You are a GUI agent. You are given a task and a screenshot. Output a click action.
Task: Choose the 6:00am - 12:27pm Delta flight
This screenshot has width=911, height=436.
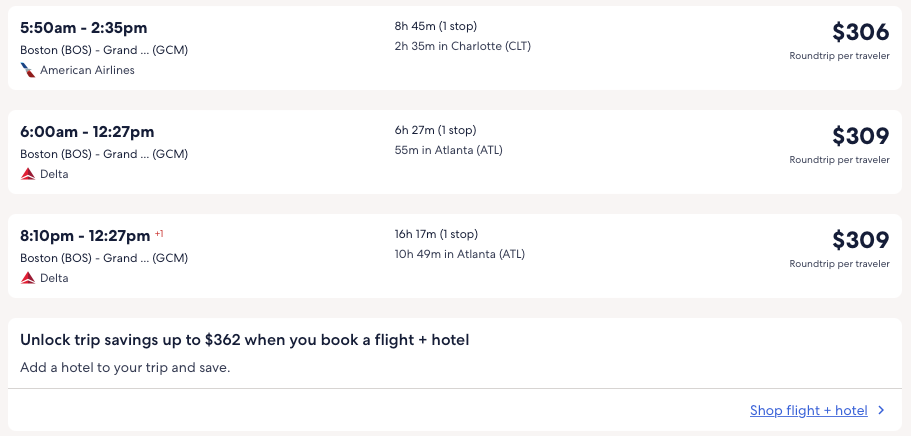click(87, 131)
